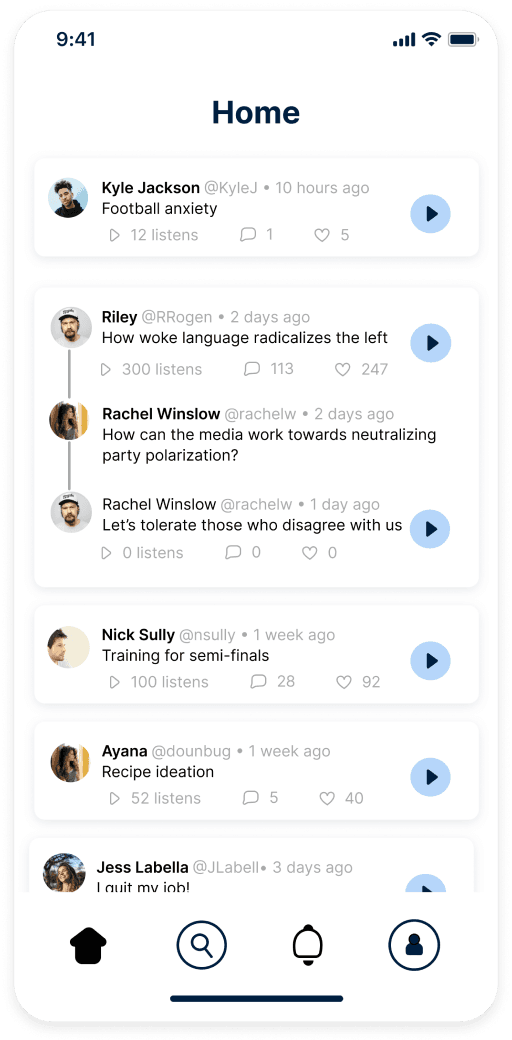Screen dimensions: 512x1040
Task: Tap comment icon on Kyle Jackson's post
Action: (x=248, y=234)
